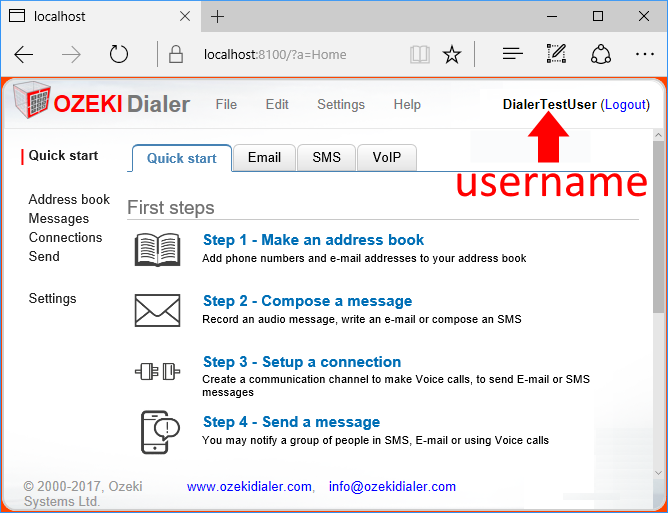
Task: Open the web note pen icon
Action: pos(557,54)
